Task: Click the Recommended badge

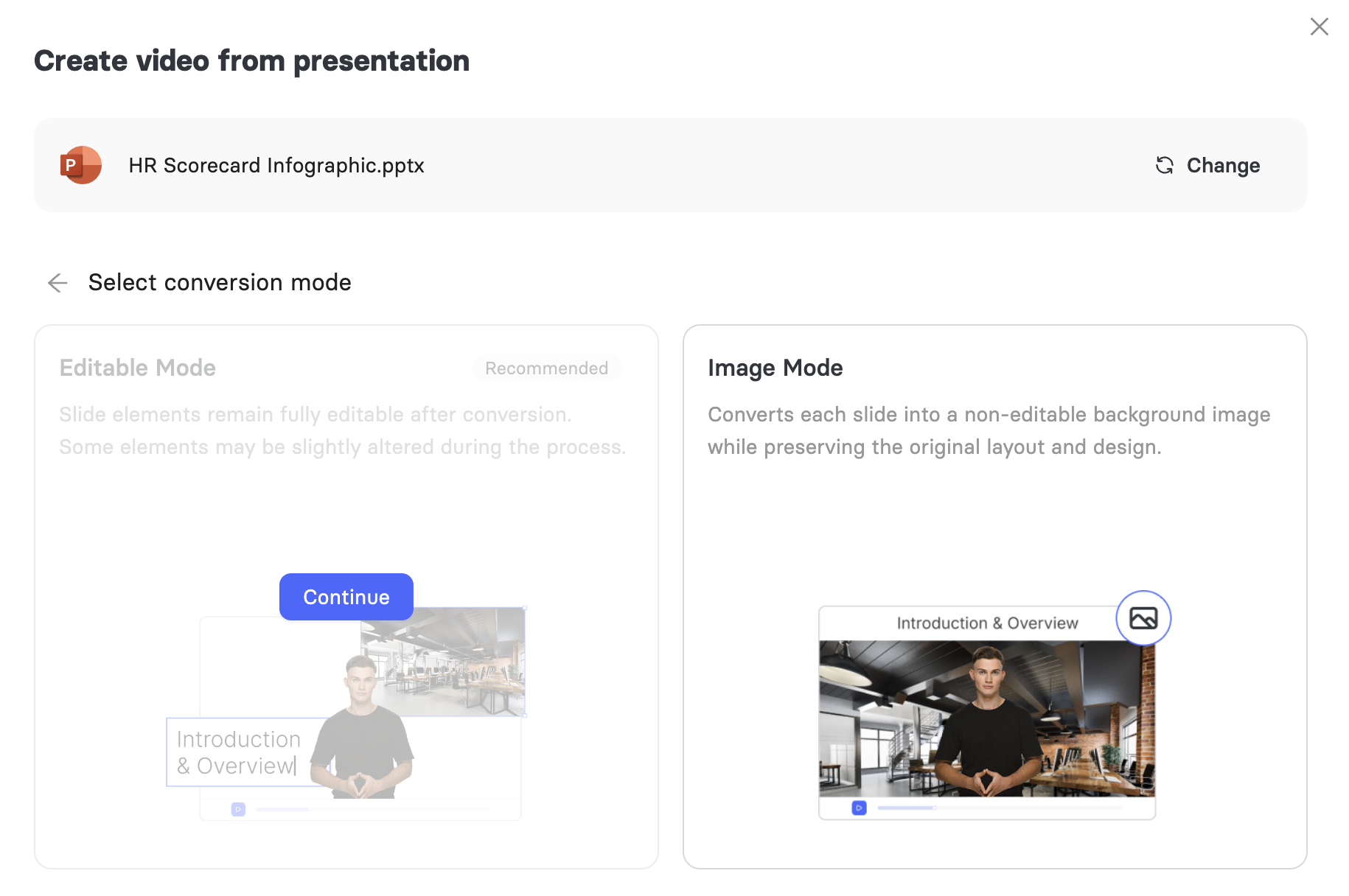Action: pyautogui.click(x=546, y=368)
